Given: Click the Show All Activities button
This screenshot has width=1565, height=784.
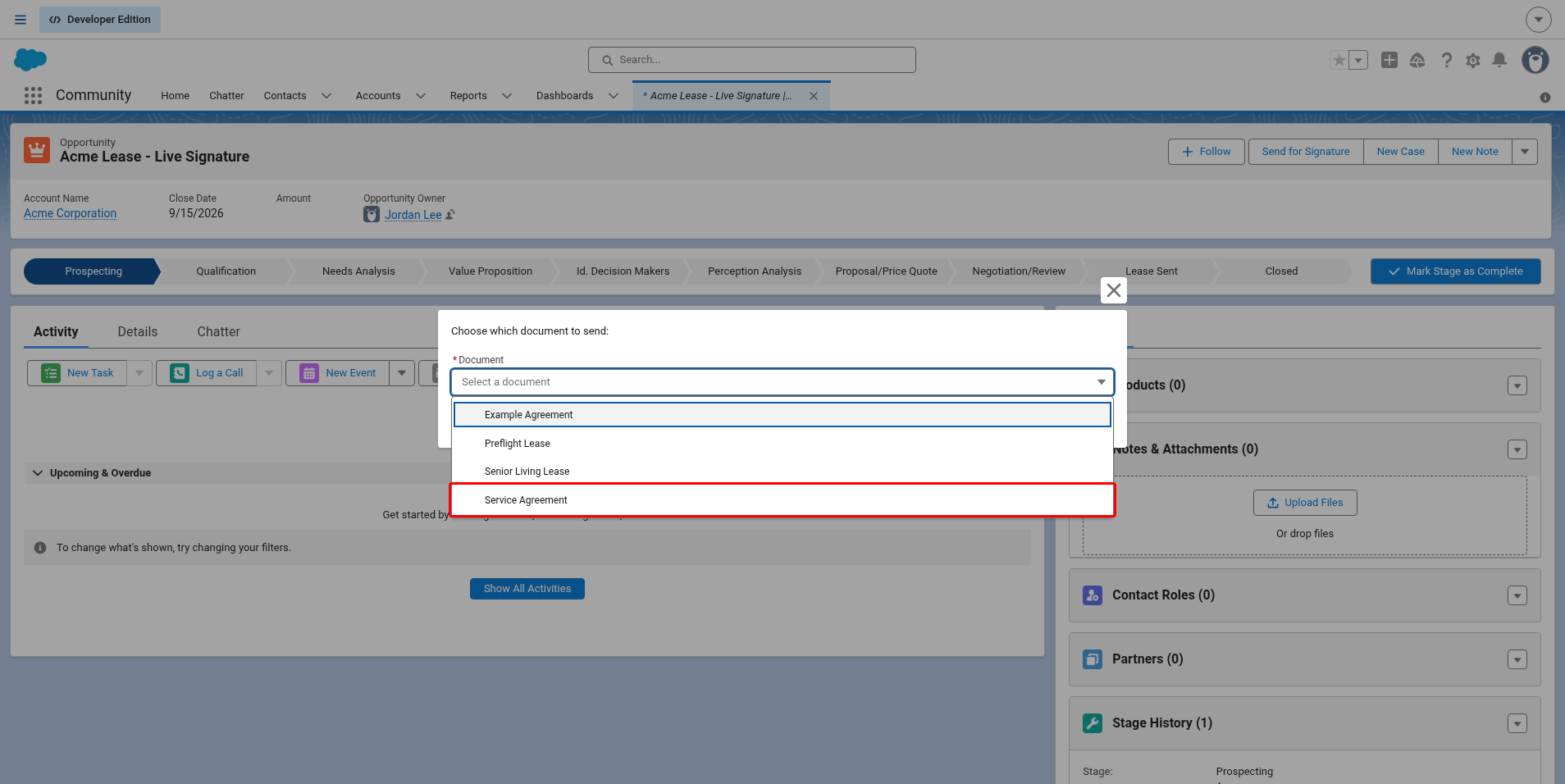Looking at the screenshot, I should click(527, 589).
